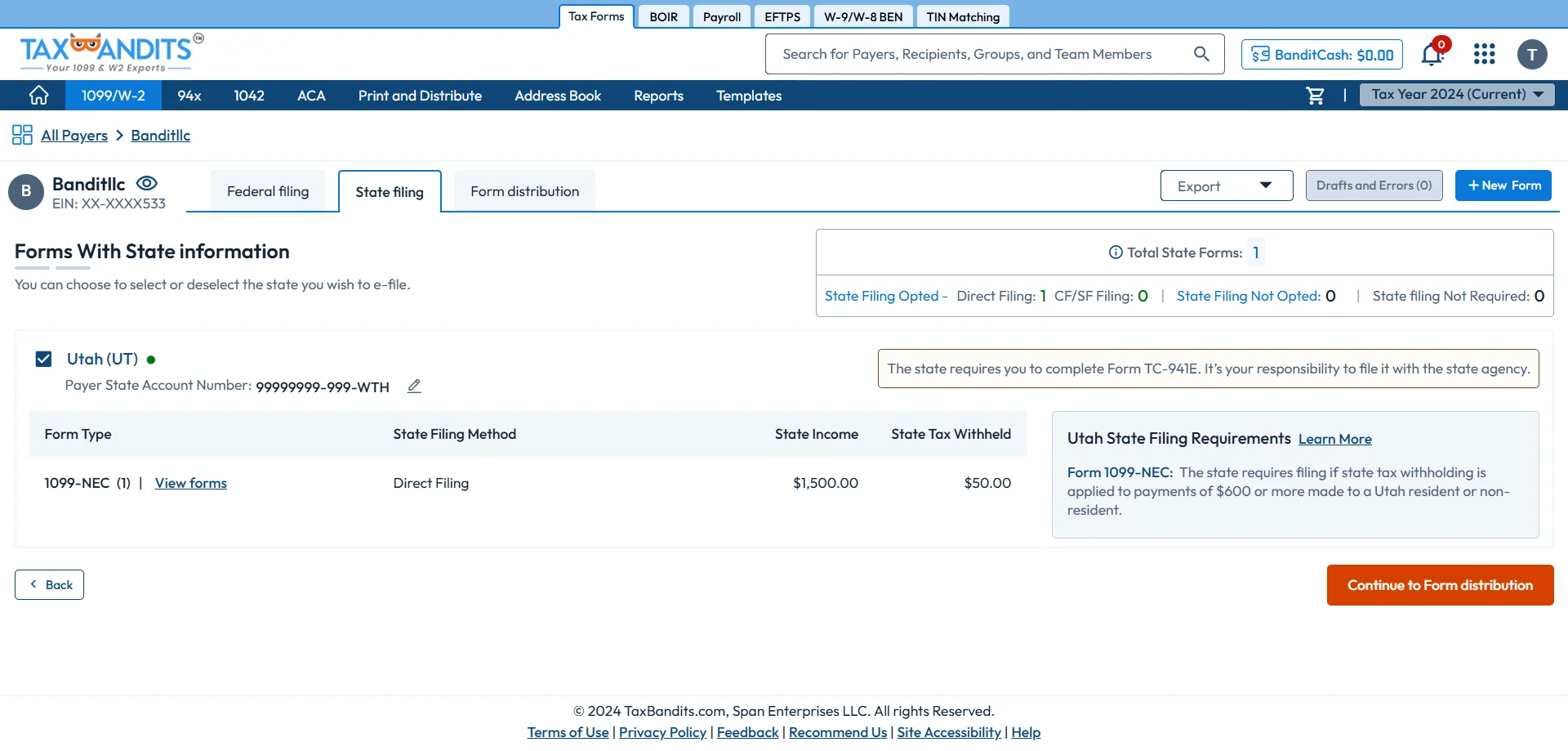1568x751 pixels.
Task: Click the All Payers grid icon
Action: (22, 135)
